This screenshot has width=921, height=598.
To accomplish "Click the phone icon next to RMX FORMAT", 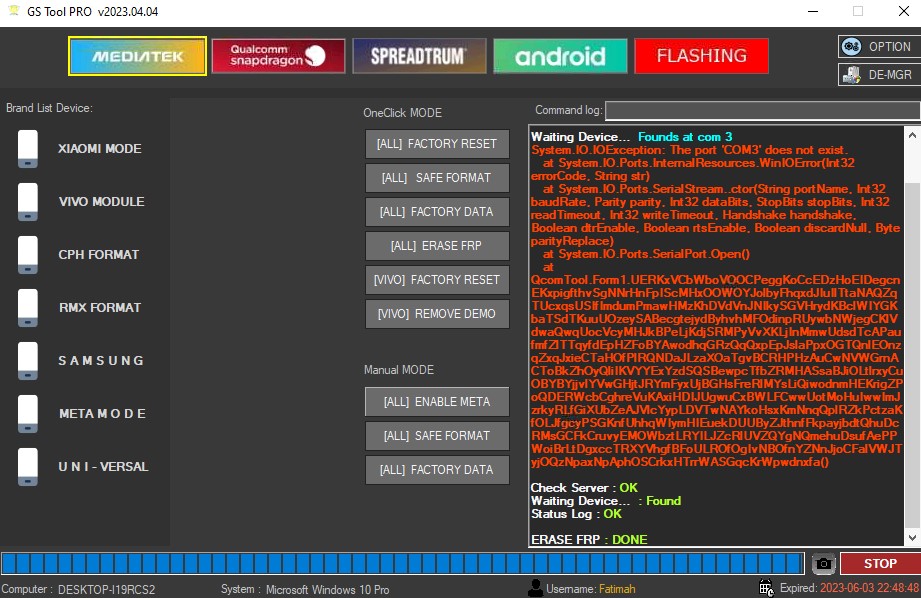I will [x=28, y=307].
